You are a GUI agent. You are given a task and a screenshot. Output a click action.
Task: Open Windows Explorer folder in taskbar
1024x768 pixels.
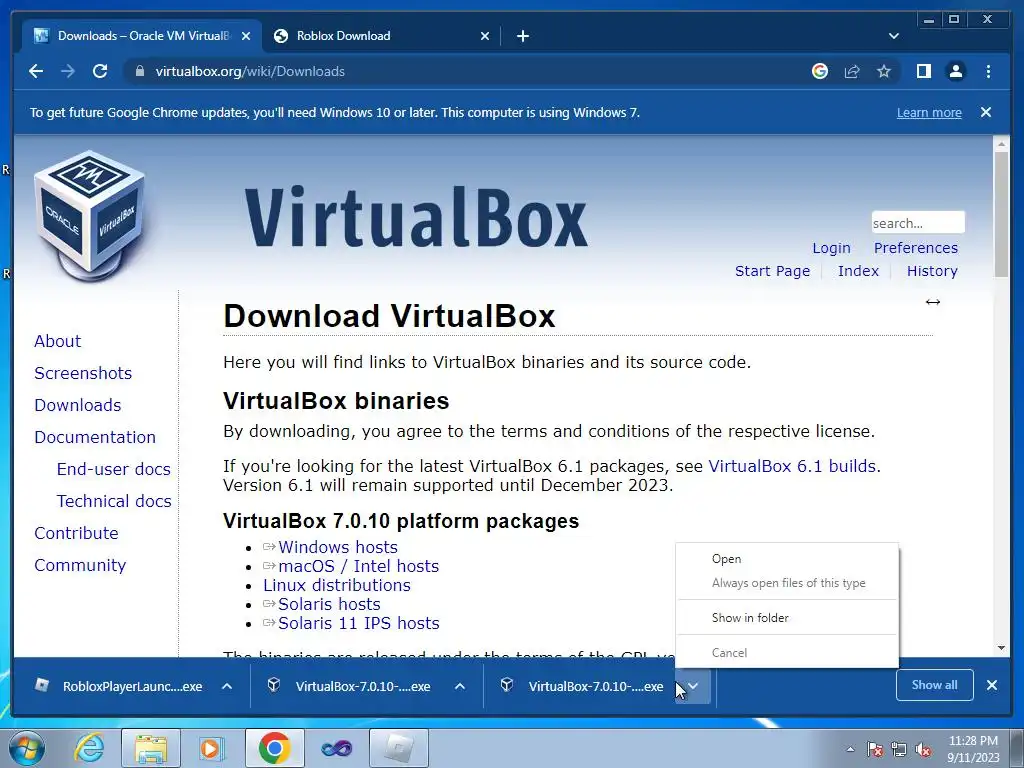(x=150, y=748)
